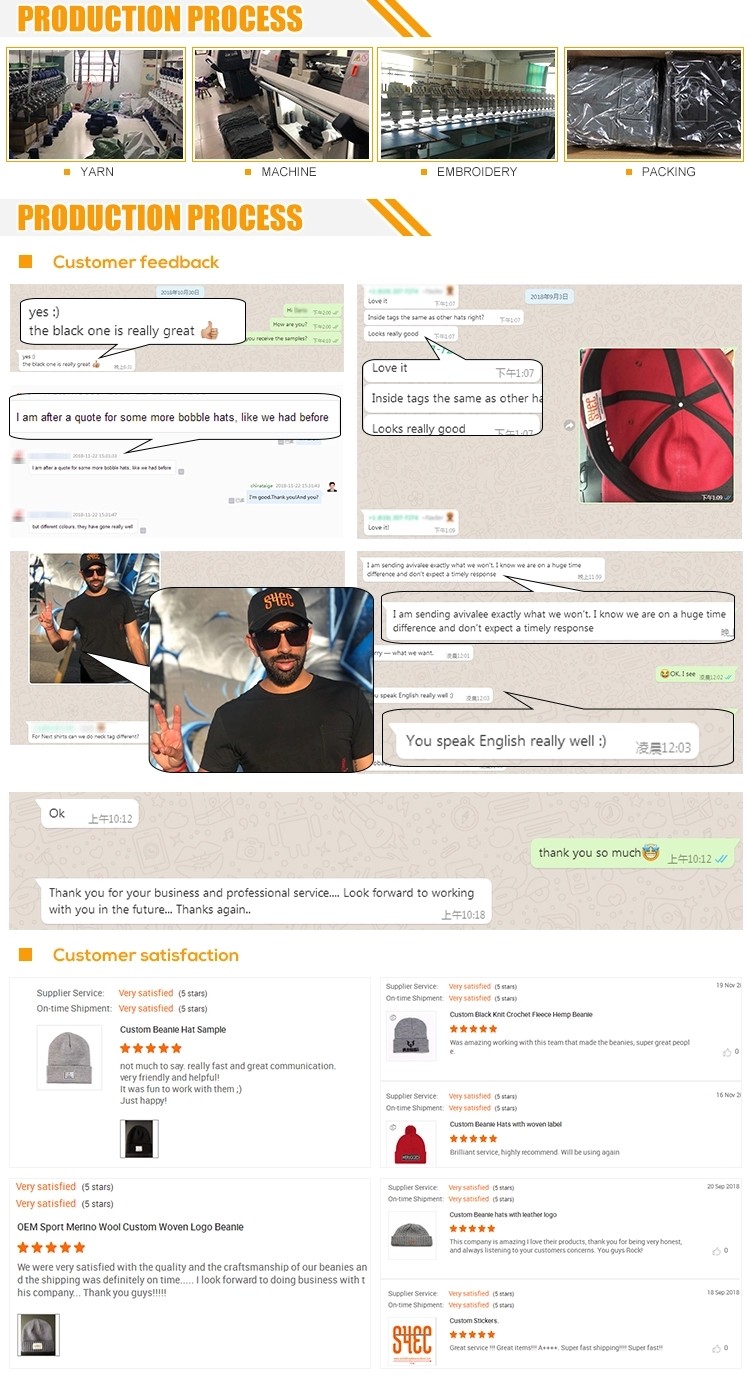Viewport: 750px width, 1382px height.
Task: Click the thumbs-up icon on Hemp Beanie review
Action: coord(727,1052)
